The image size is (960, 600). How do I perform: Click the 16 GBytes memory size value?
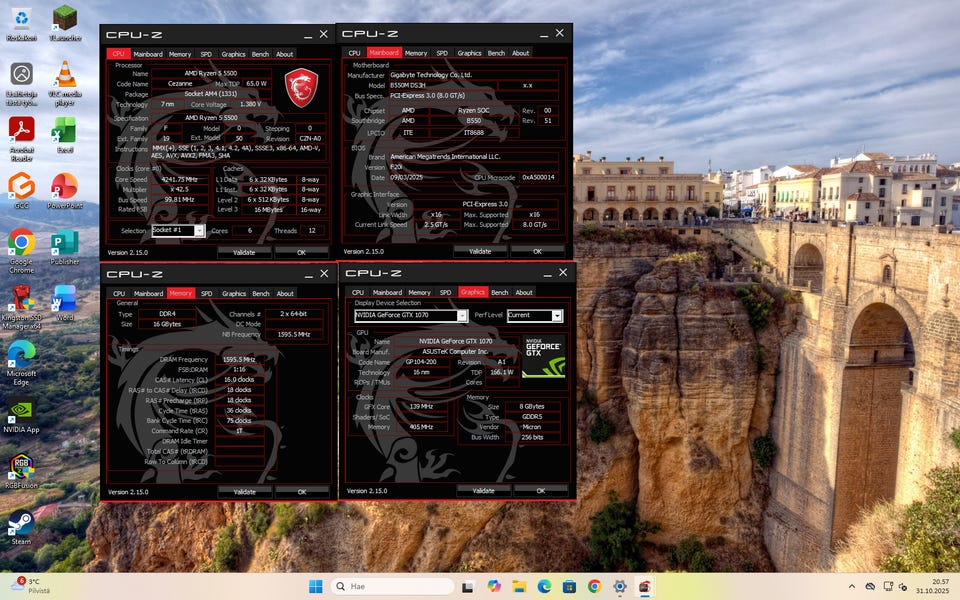click(167, 324)
